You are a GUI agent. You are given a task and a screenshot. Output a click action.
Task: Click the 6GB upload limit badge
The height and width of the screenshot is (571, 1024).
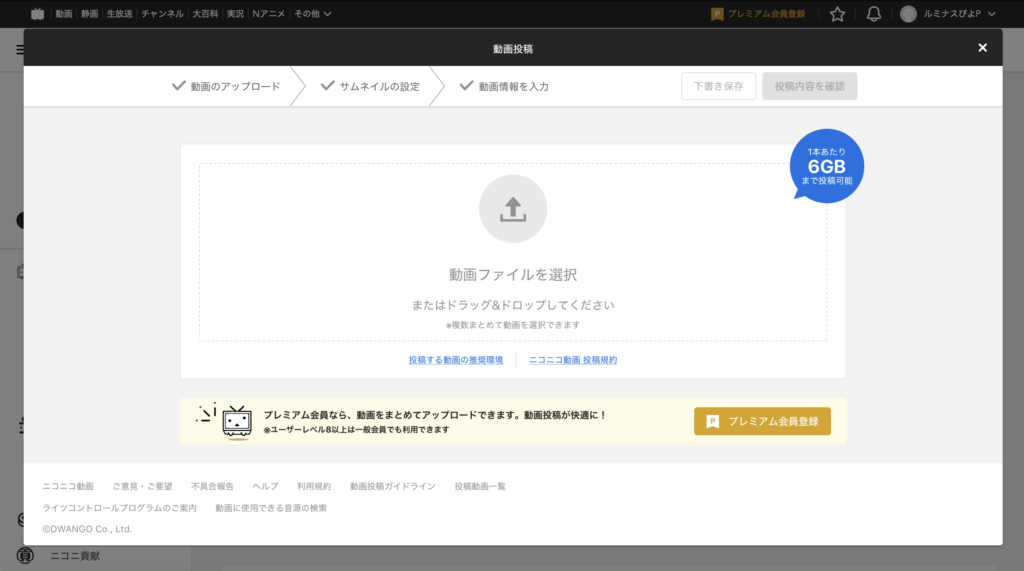826,165
